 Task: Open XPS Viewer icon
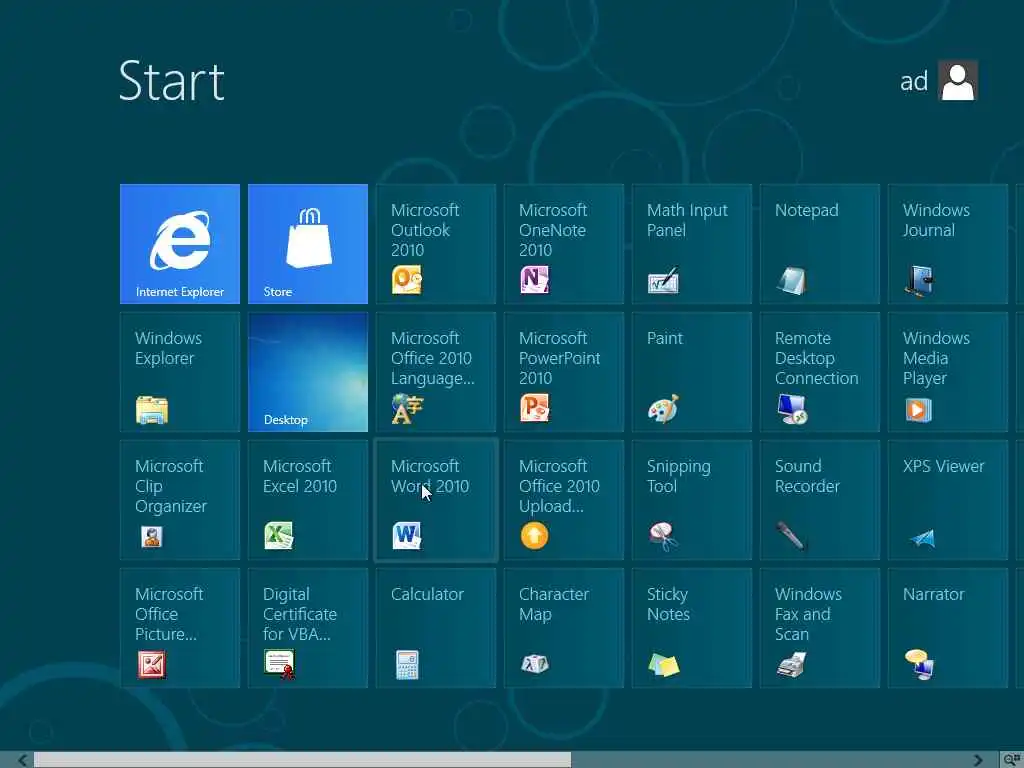pos(922,538)
